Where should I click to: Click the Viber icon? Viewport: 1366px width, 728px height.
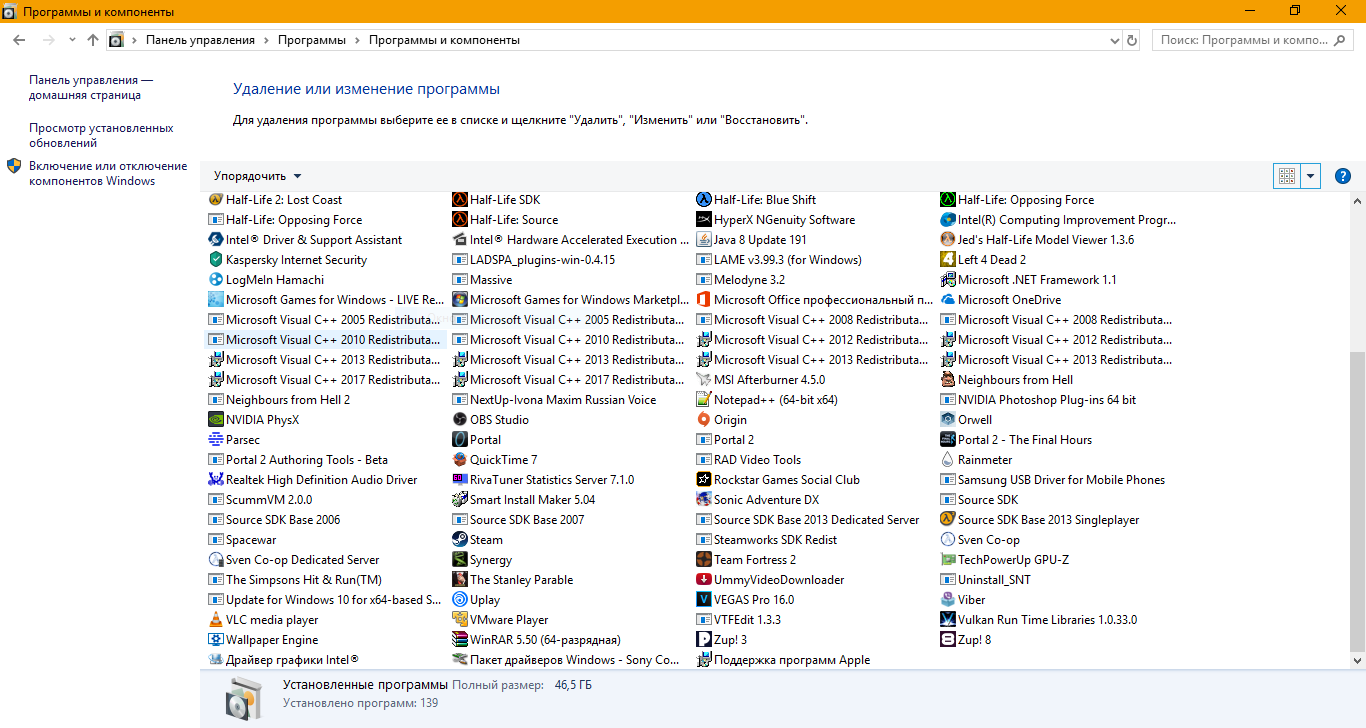948,600
